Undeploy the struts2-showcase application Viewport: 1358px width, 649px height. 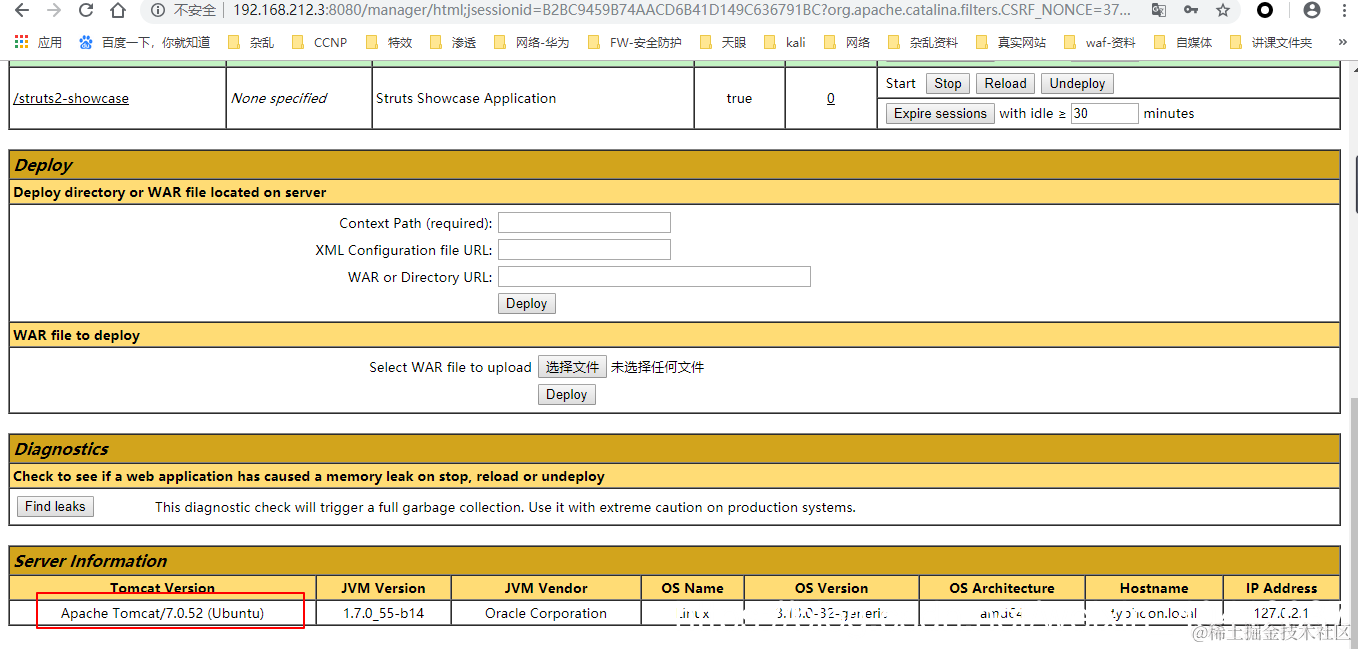click(x=1077, y=84)
